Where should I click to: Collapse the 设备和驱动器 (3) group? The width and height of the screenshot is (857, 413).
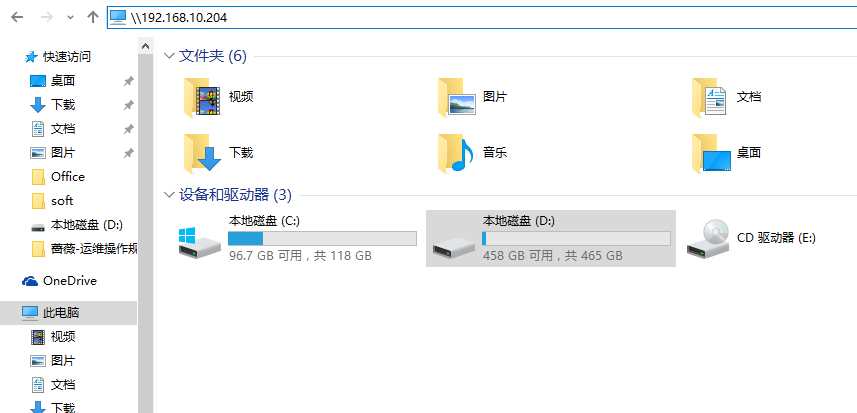pos(169,194)
